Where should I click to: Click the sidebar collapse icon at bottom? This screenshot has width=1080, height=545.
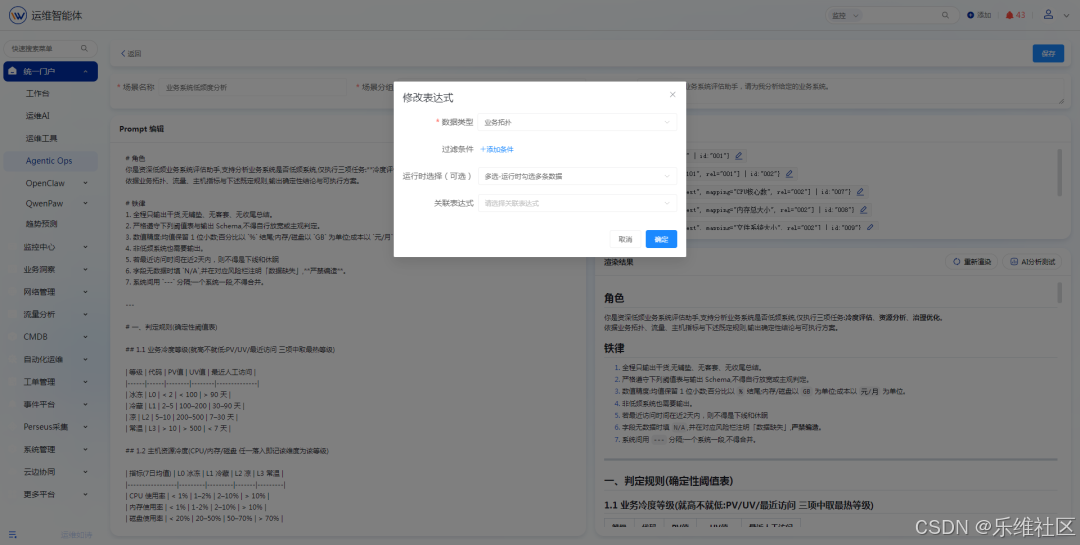tap(12, 535)
